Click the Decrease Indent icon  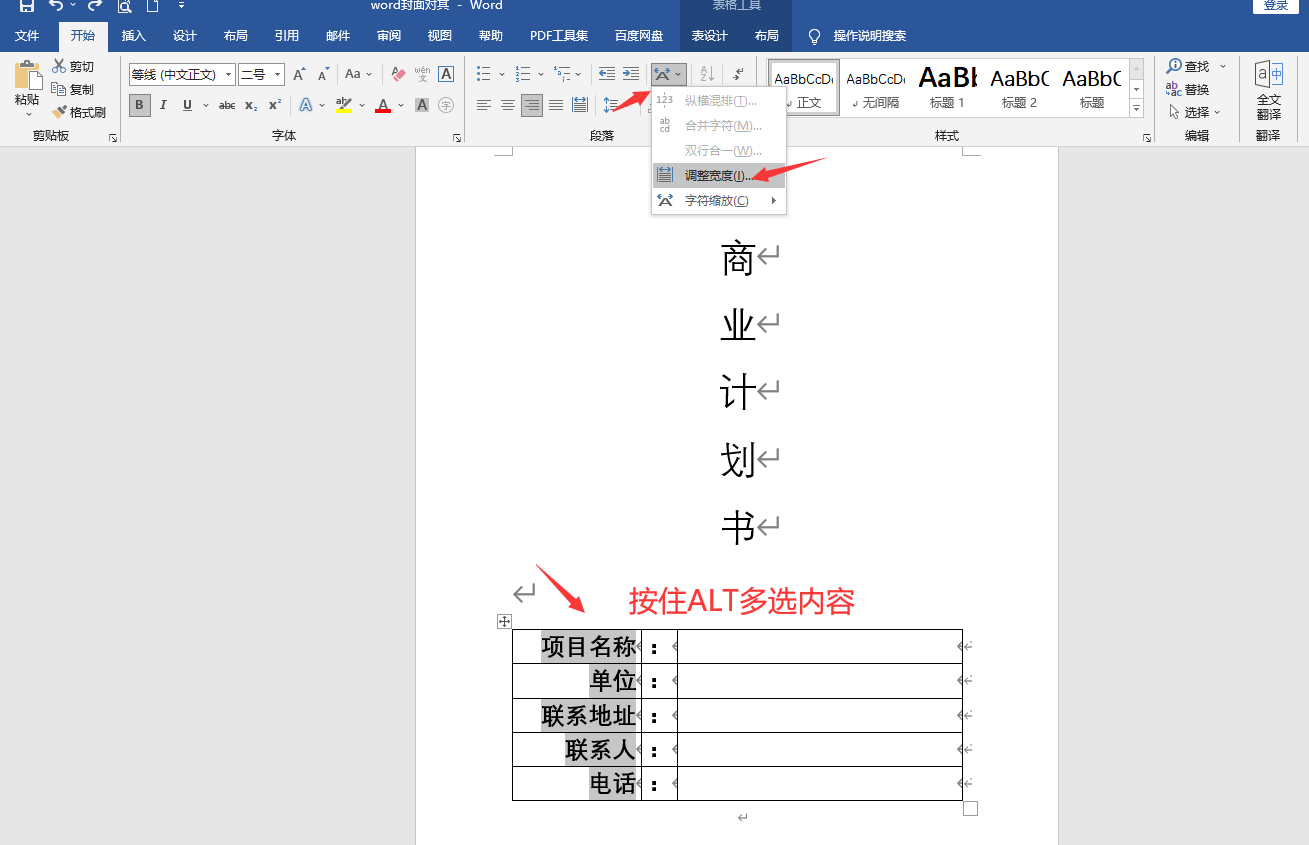607,74
